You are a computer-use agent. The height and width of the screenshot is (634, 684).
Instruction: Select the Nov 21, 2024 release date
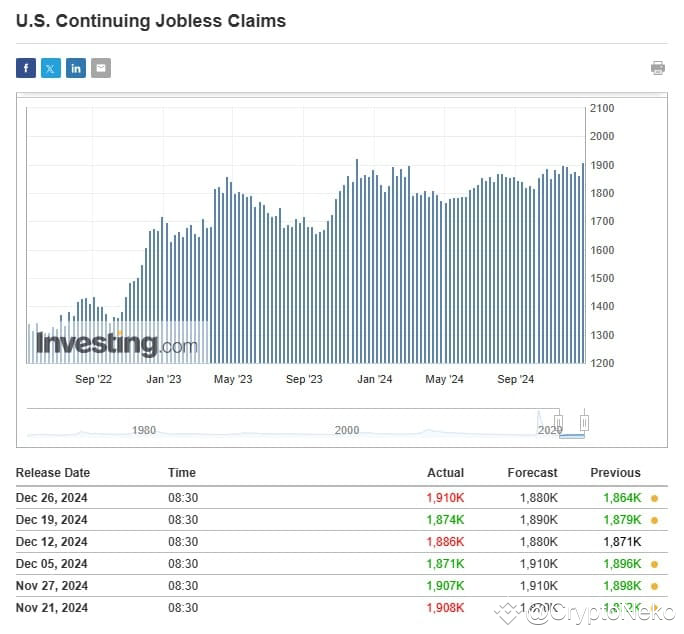click(x=51, y=607)
